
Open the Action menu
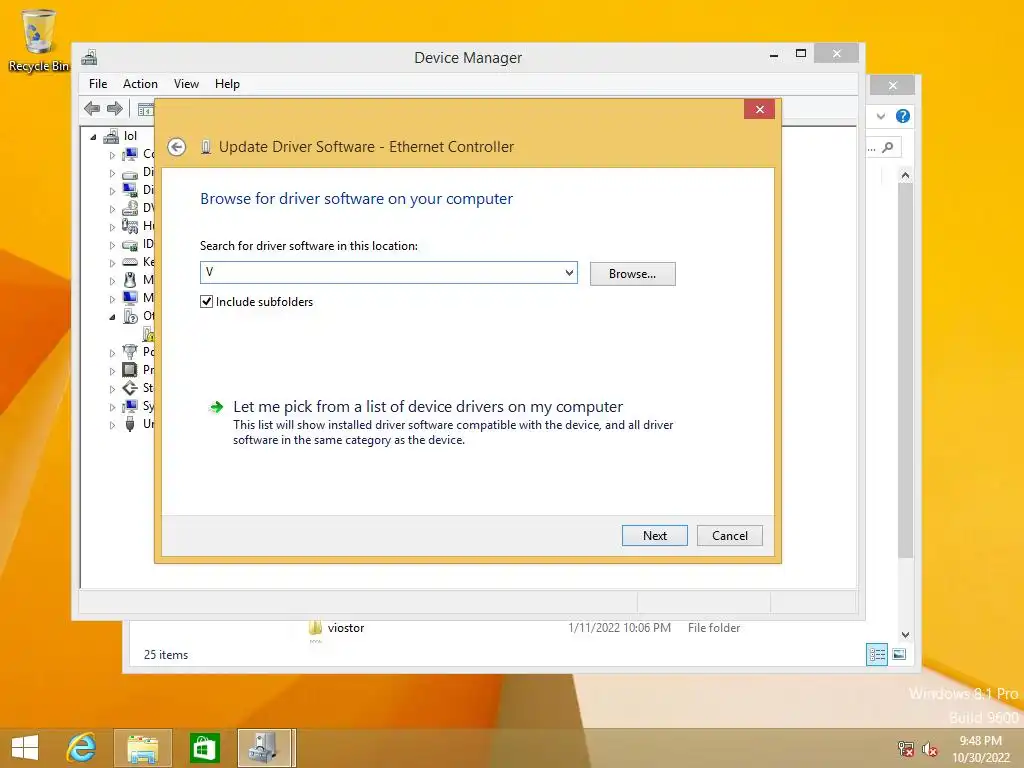(140, 84)
